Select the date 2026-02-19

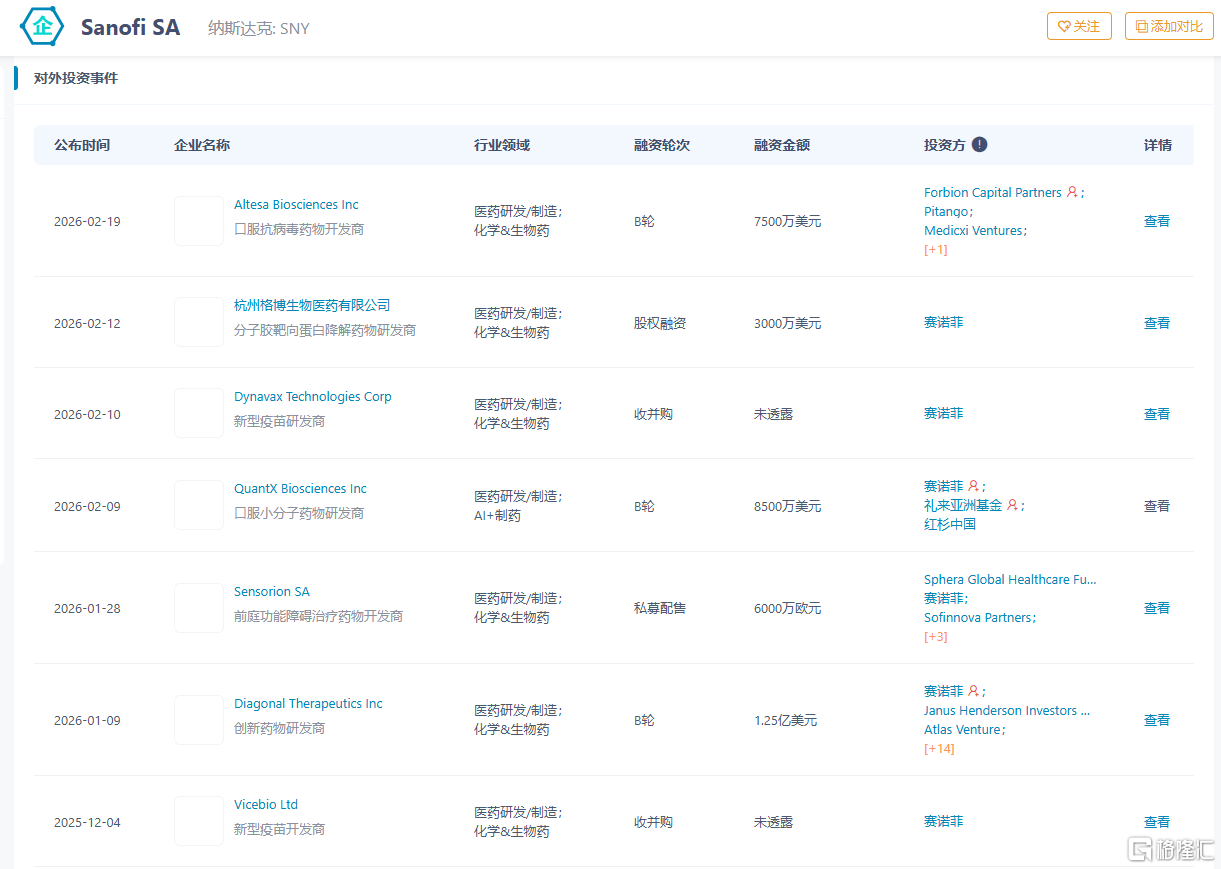87,221
